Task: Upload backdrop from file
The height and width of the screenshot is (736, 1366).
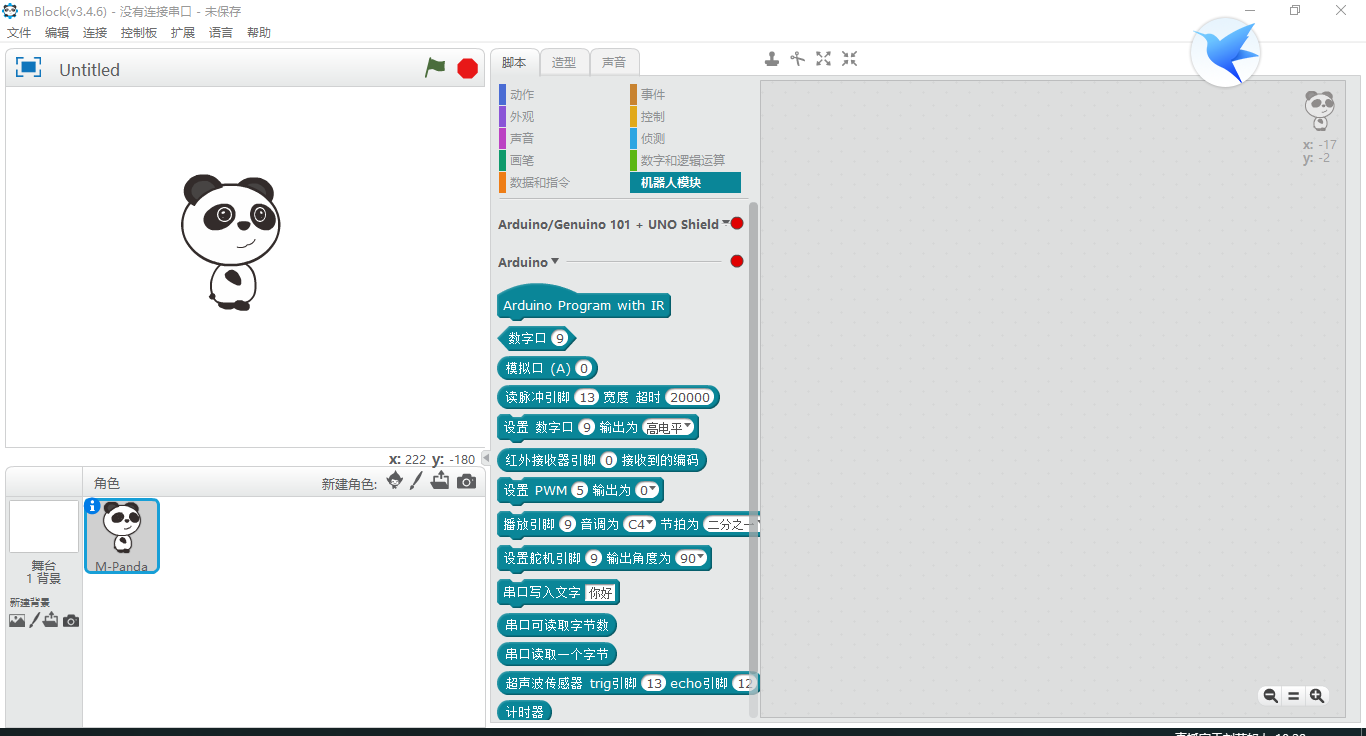Action: point(50,620)
